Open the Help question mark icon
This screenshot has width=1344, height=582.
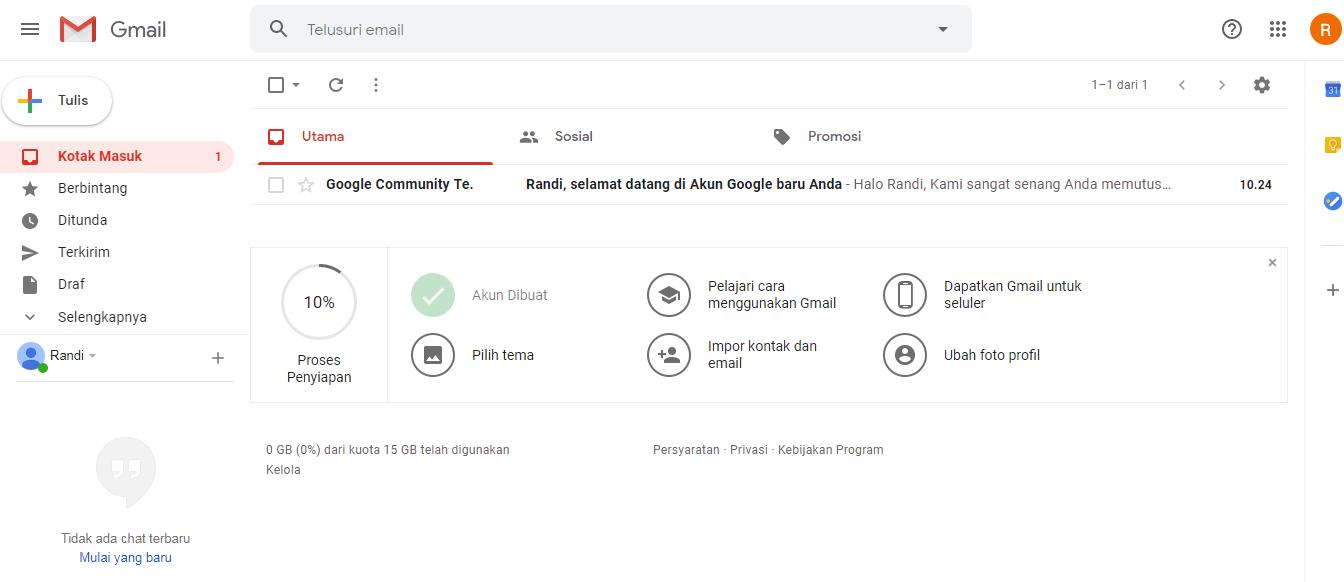(x=1232, y=29)
